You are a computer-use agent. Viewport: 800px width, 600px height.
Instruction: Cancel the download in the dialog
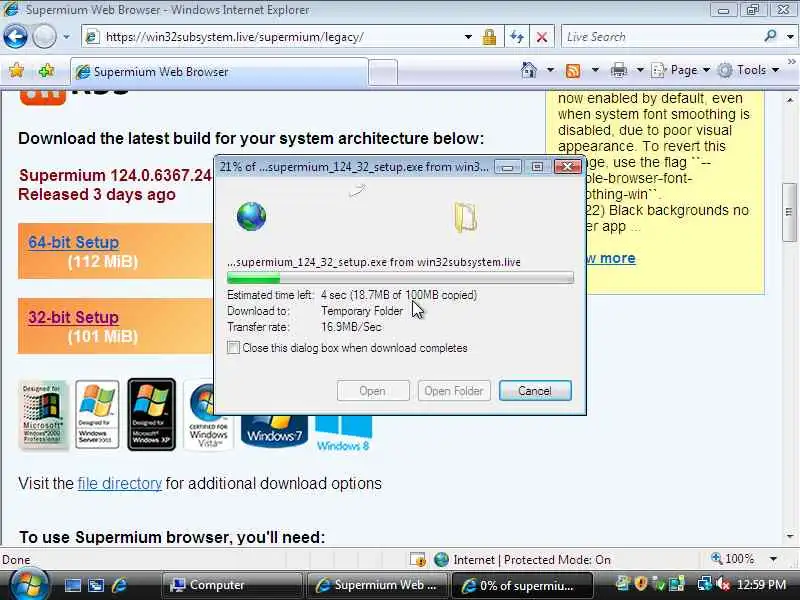click(535, 391)
